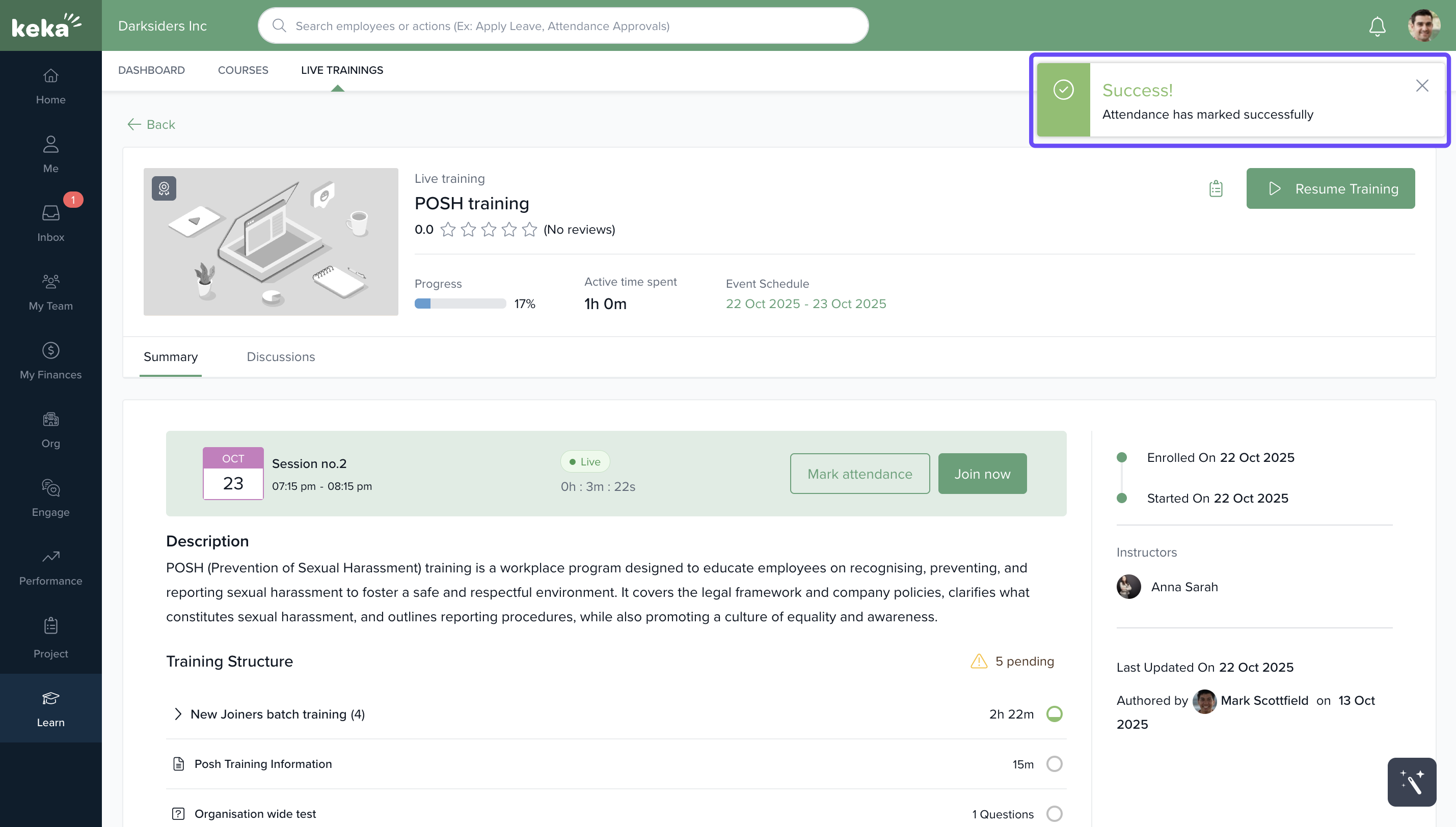Toggle the Posh Training Information completion circle
Image resolution: width=1456 pixels, height=827 pixels.
[1054, 764]
